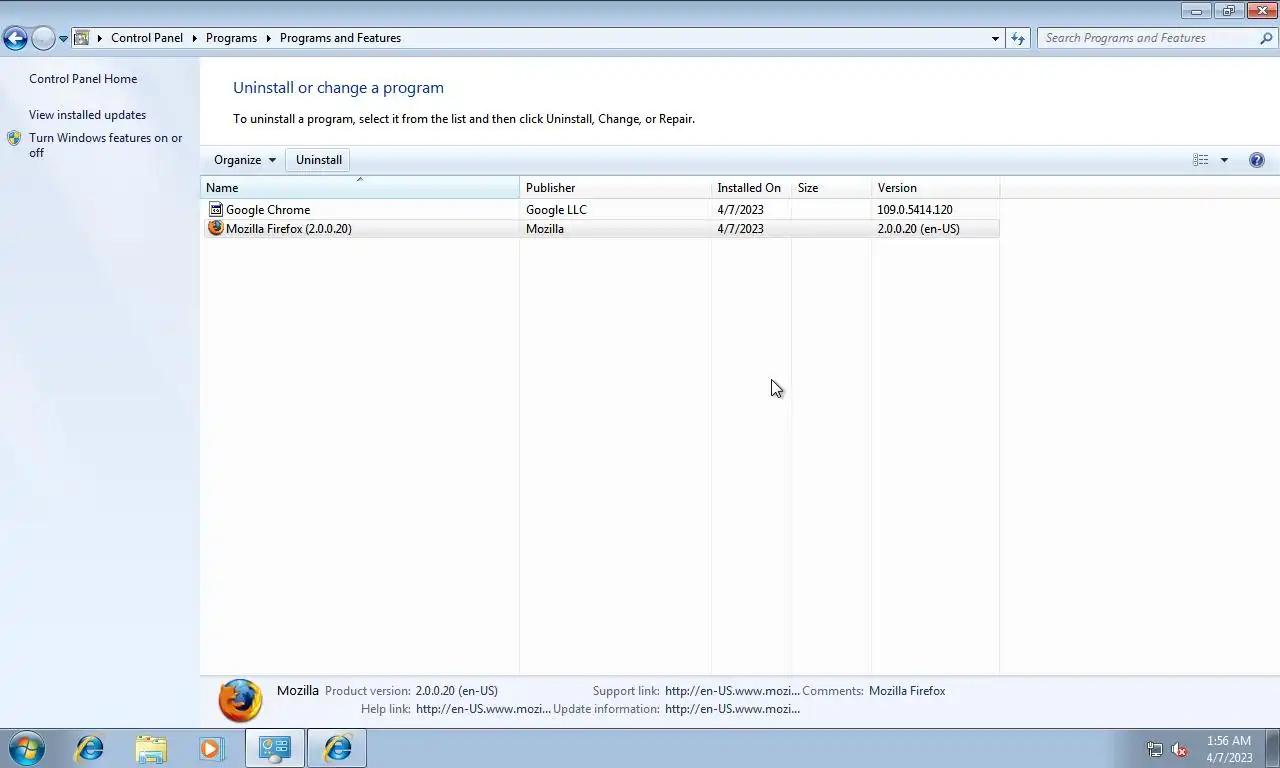The height and width of the screenshot is (768, 1280).
Task: Open View installed updates
Action: tap(87, 115)
